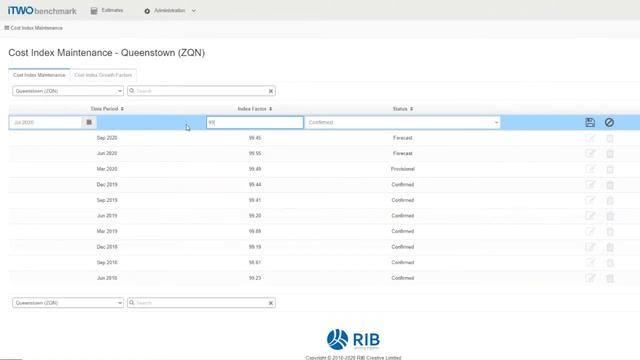The height and width of the screenshot is (360, 640).
Task: Sort by Status column arrows
Action: (x=411, y=109)
